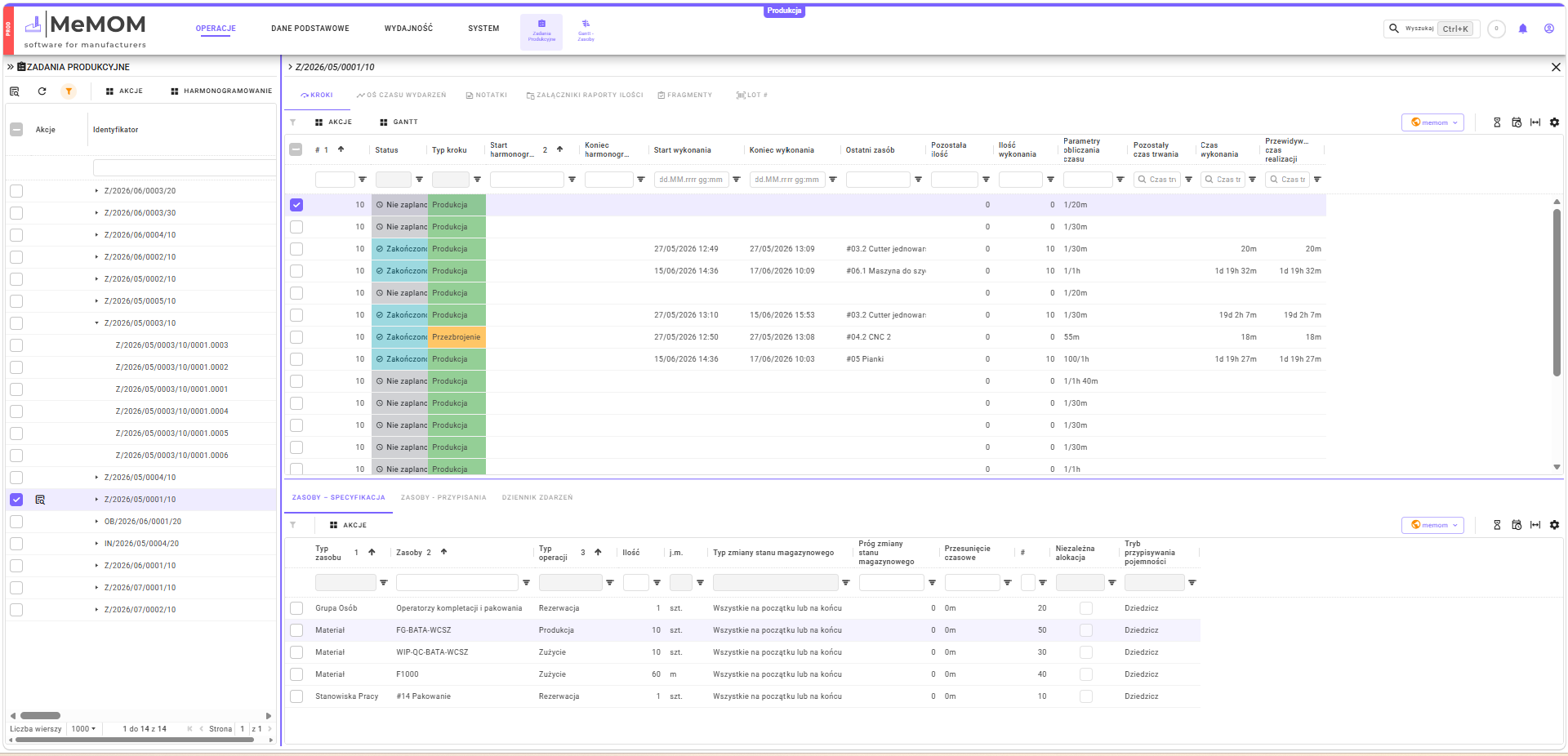Open rows-per-page 1000 dropdown

83,729
